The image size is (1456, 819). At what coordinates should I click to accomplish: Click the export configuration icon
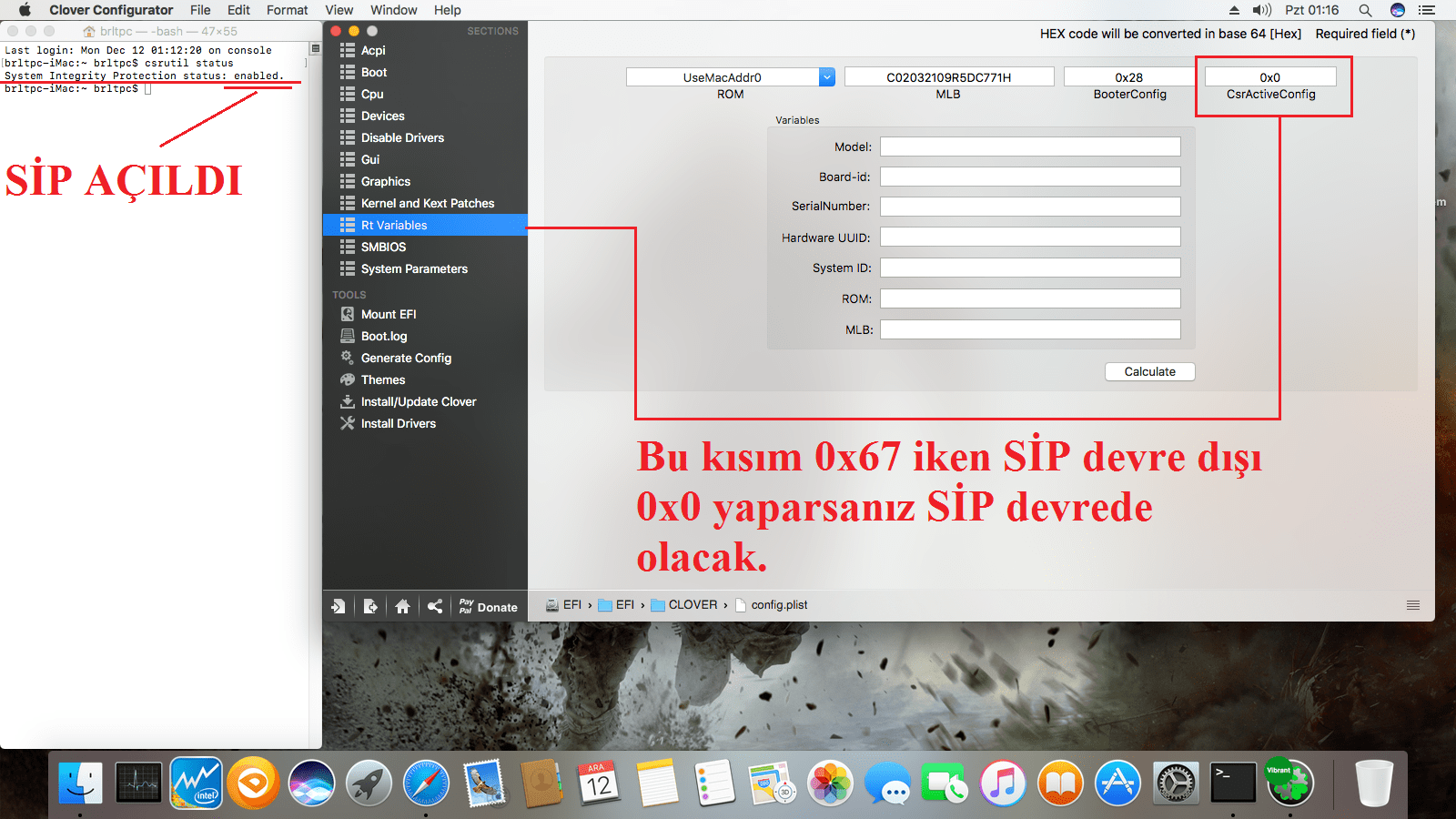tap(370, 606)
